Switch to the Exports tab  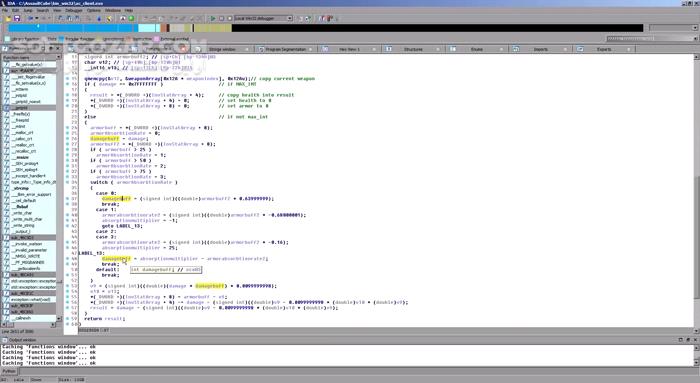pos(604,49)
